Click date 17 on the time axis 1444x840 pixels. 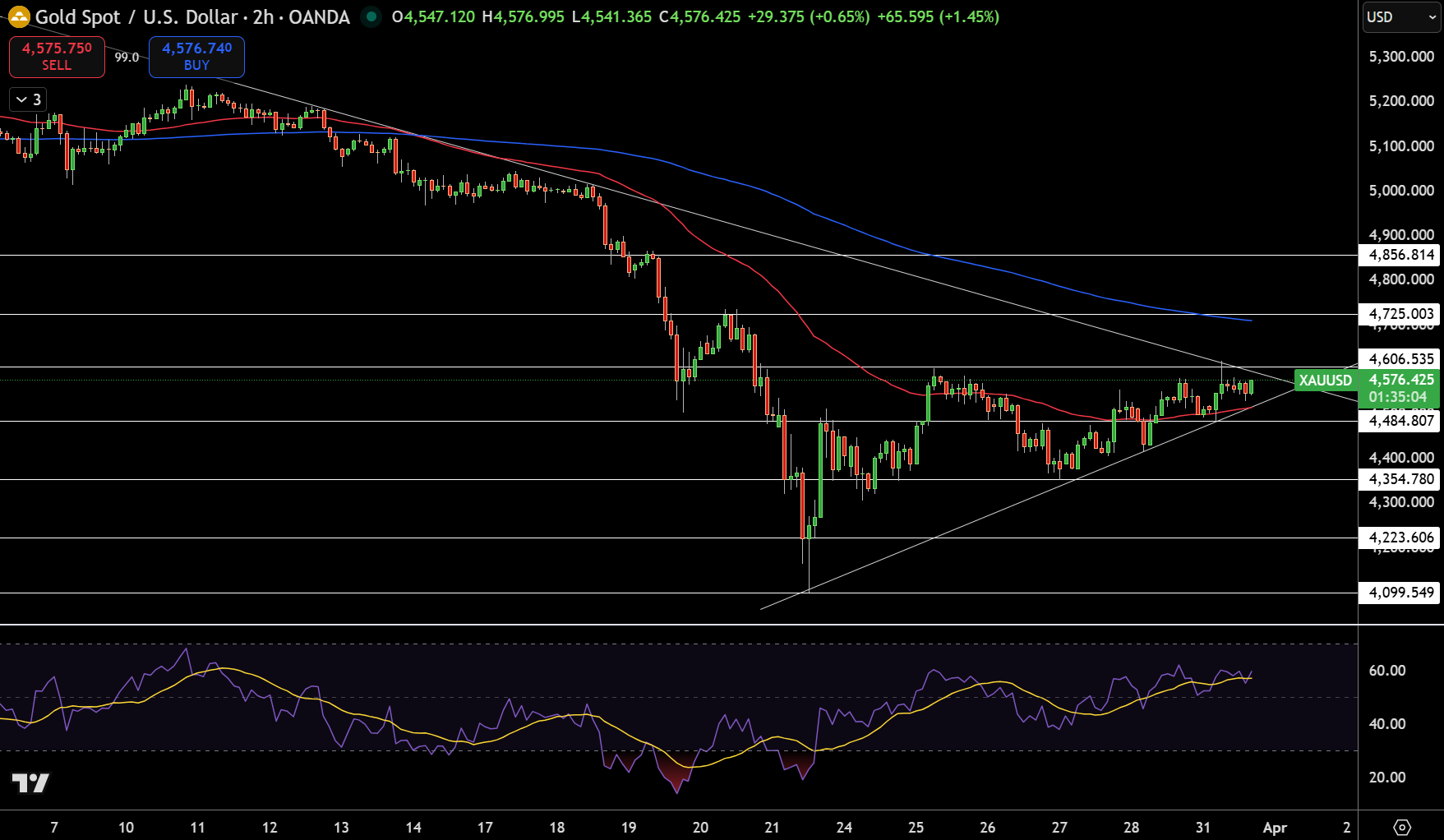click(485, 828)
